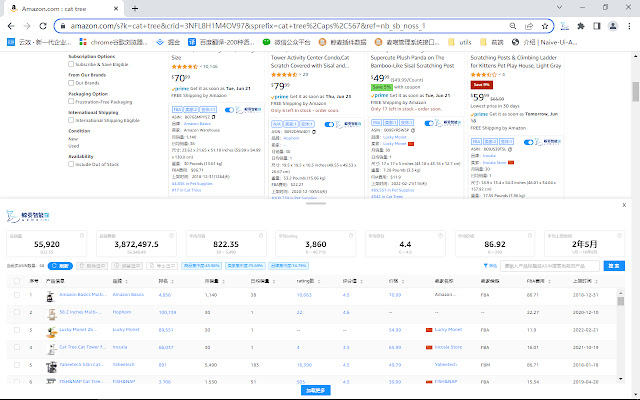
Task: Select row 3 Lucky Monet checkbox
Action: [17, 330]
